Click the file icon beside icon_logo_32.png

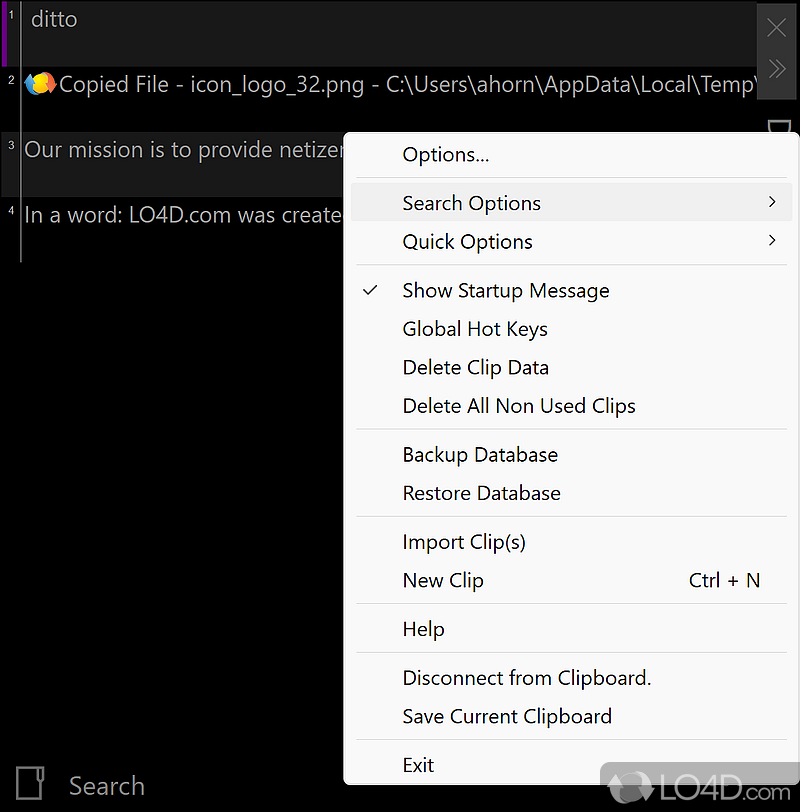40,84
